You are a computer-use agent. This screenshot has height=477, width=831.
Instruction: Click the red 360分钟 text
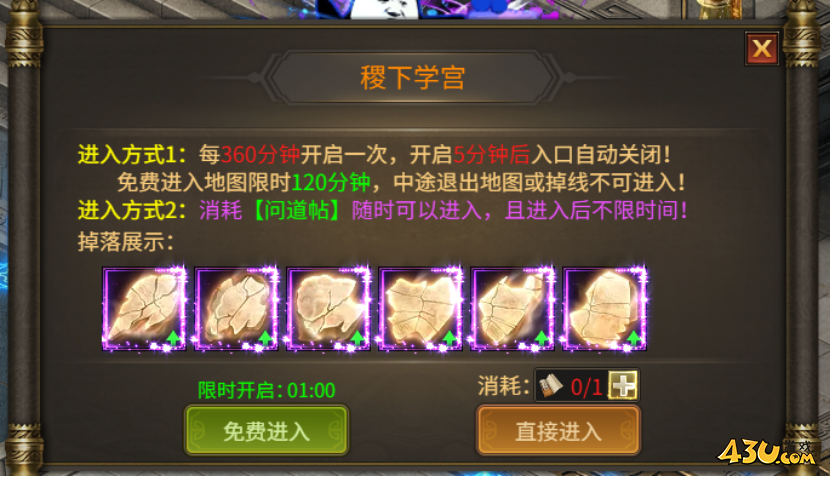click(x=260, y=155)
